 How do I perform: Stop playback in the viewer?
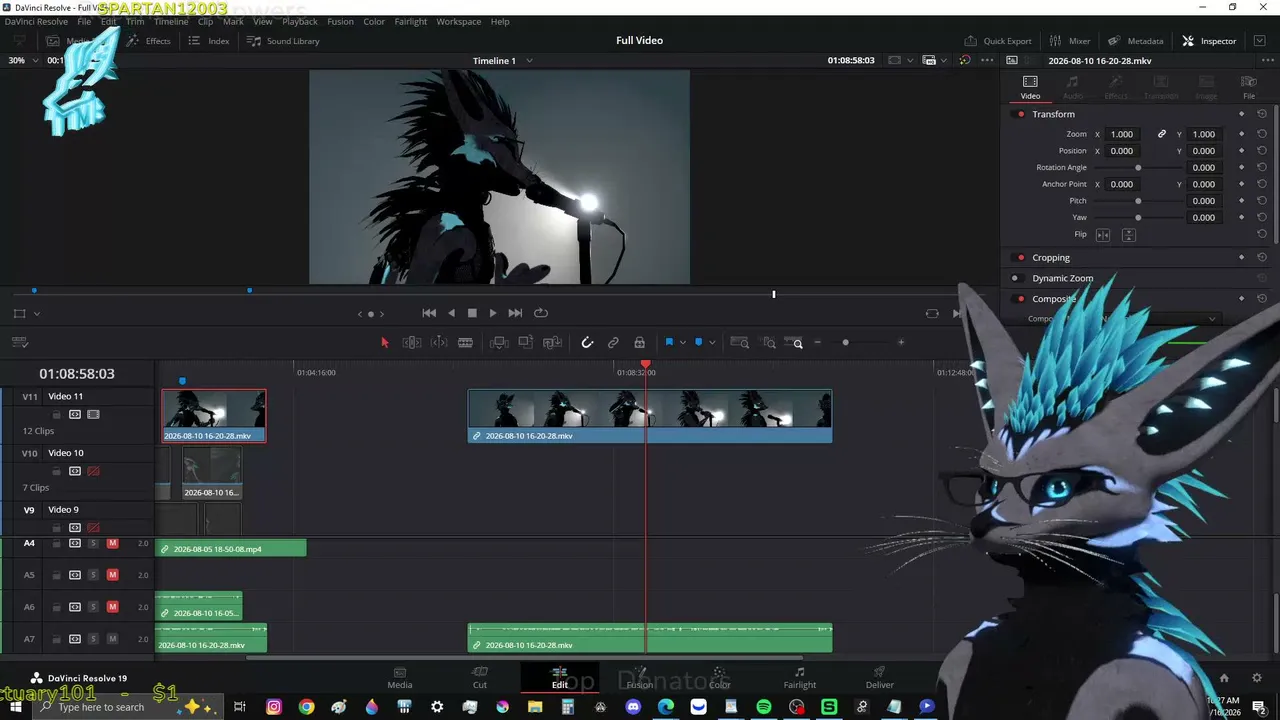coord(472,313)
